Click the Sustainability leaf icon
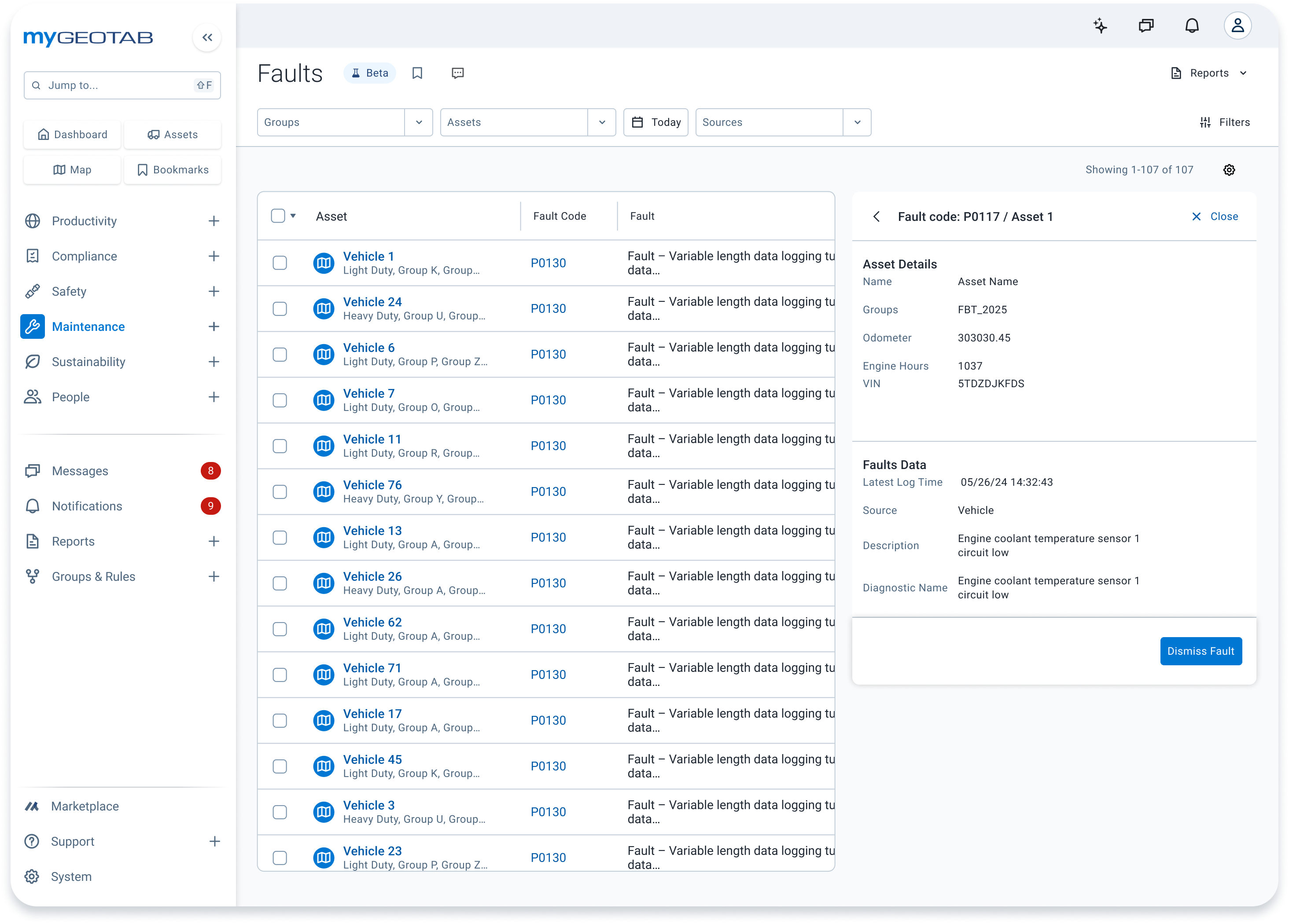Viewport: 1289px width, 924px height. pos(33,362)
